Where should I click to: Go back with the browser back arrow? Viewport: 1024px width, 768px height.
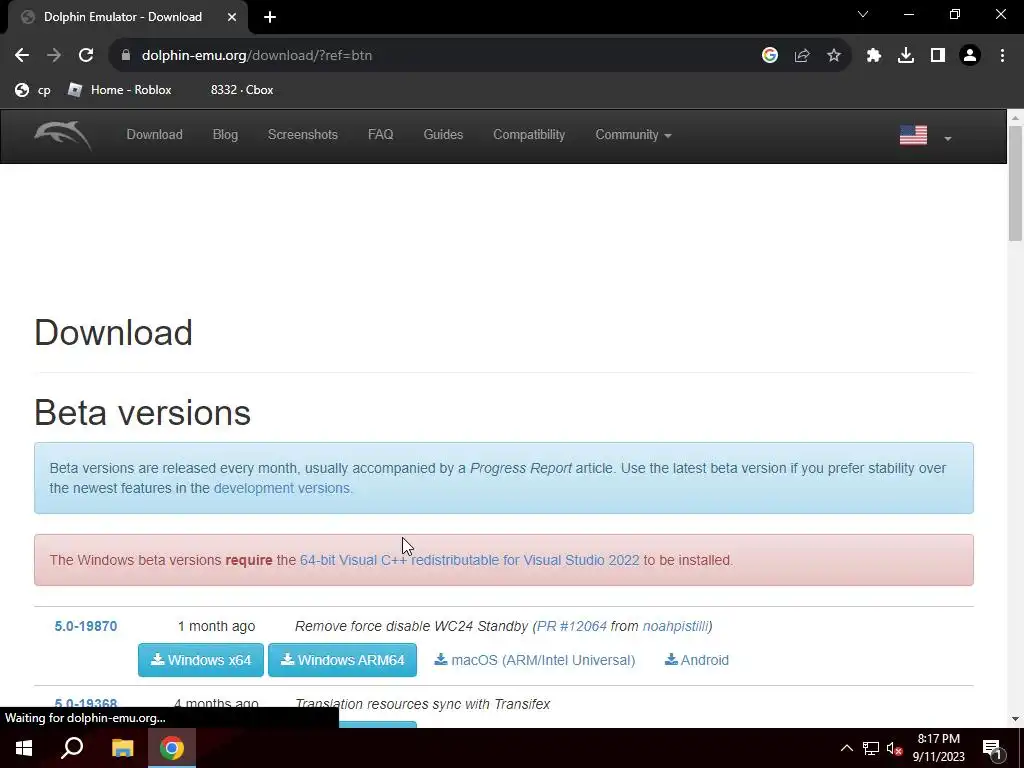[x=22, y=56]
